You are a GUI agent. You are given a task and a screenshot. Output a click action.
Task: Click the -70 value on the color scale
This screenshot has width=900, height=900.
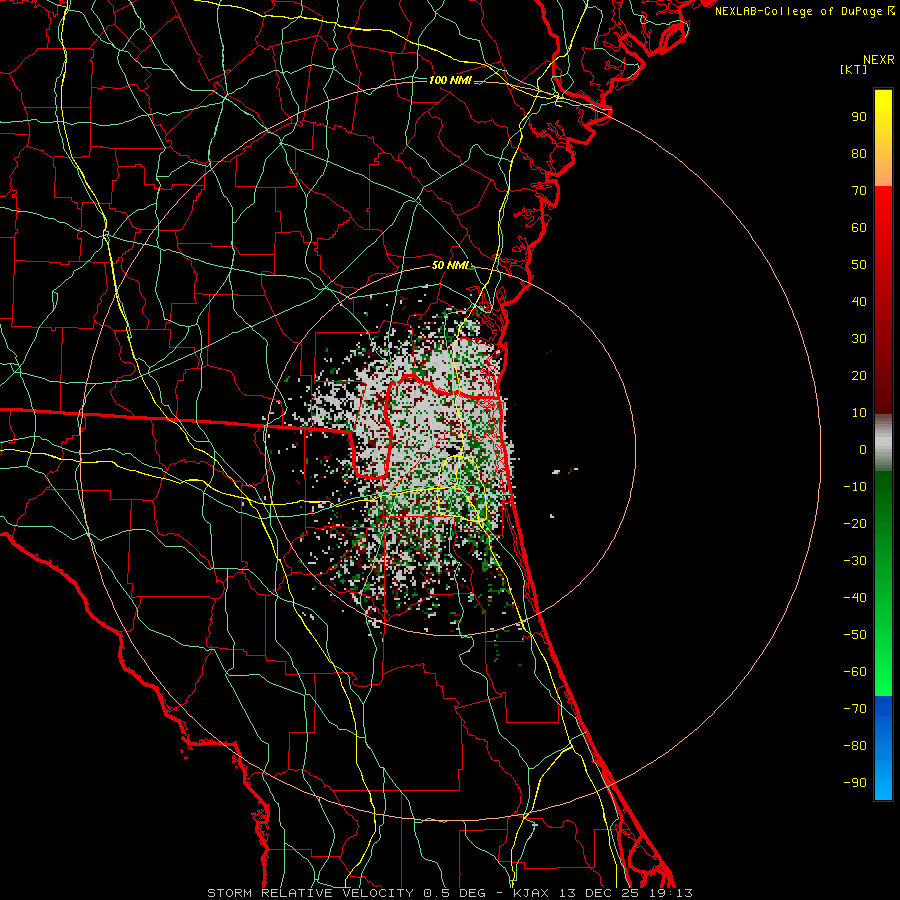[x=855, y=709]
